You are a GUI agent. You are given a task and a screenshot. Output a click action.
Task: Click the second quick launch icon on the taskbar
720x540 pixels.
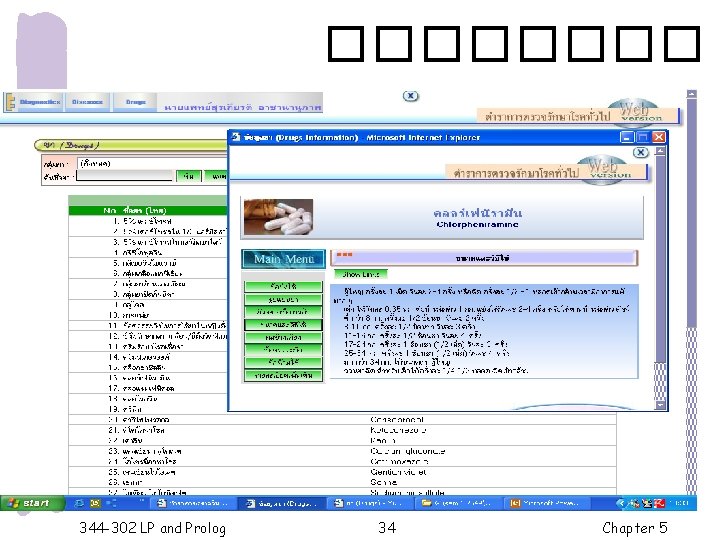click(x=95, y=503)
